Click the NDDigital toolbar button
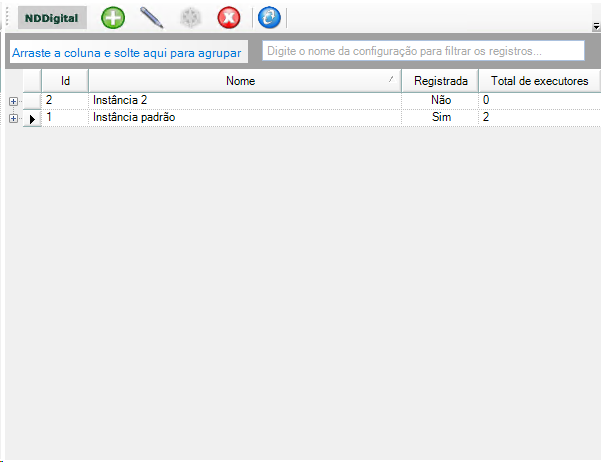The image size is (601, 462). 52,18
